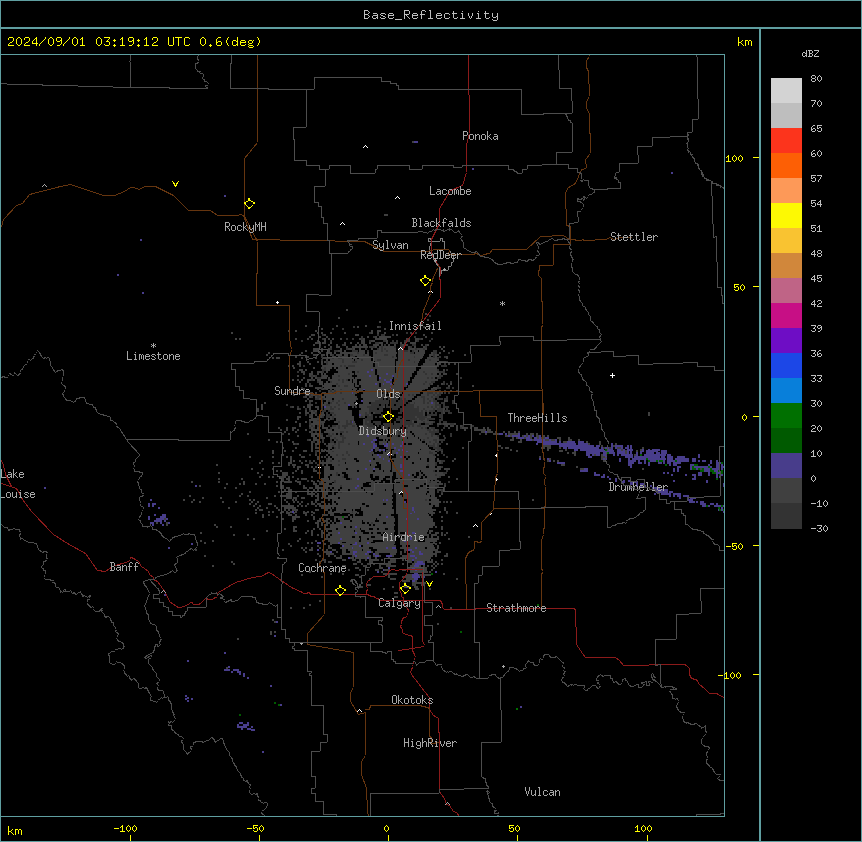Click the Sundre town label
The width and height of the screenshot is (862, 842).
[292, 391]
